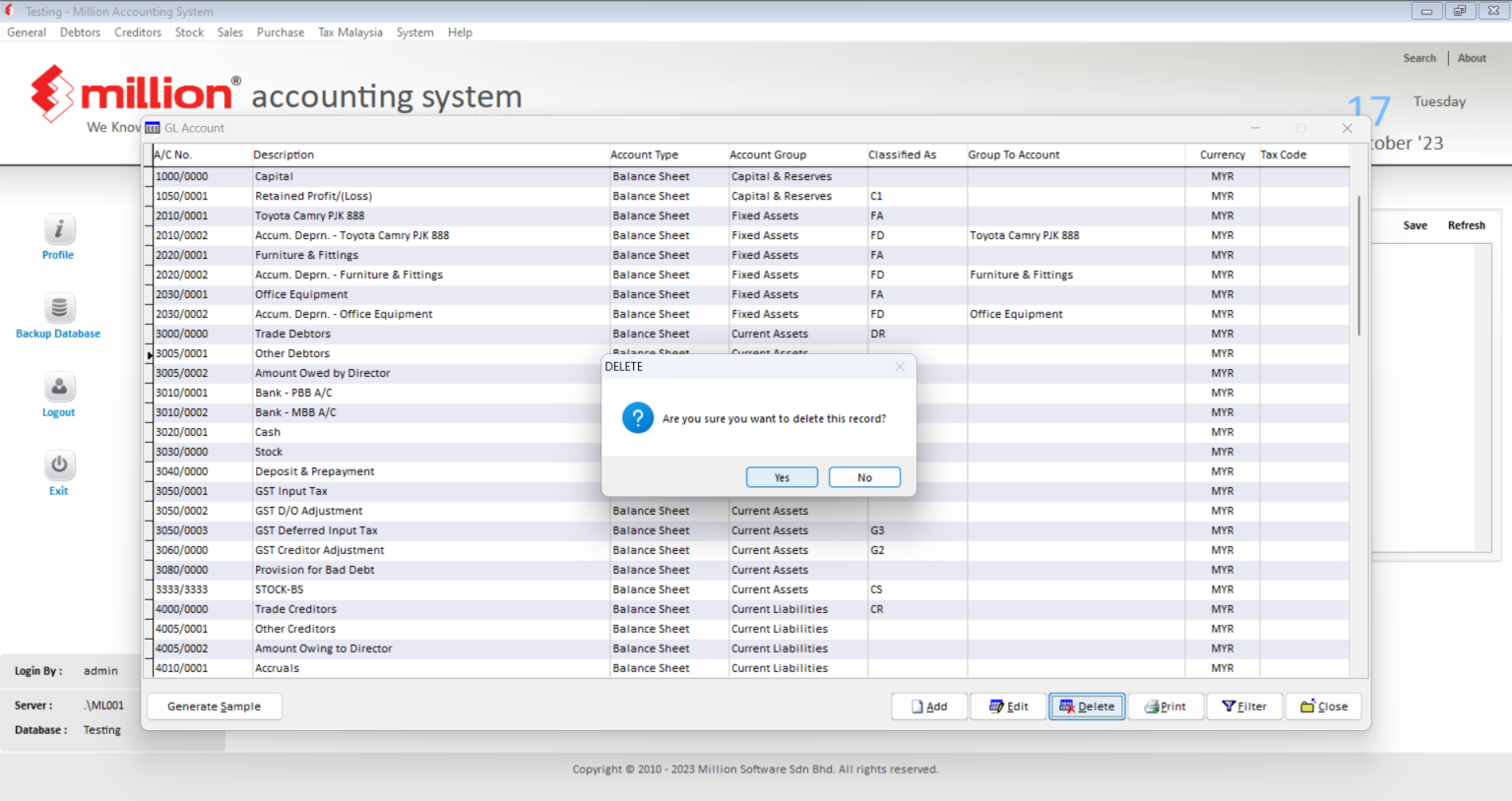Open the Creditors menu
Screen dimensions: 1512x801
[x=138, y=32]
